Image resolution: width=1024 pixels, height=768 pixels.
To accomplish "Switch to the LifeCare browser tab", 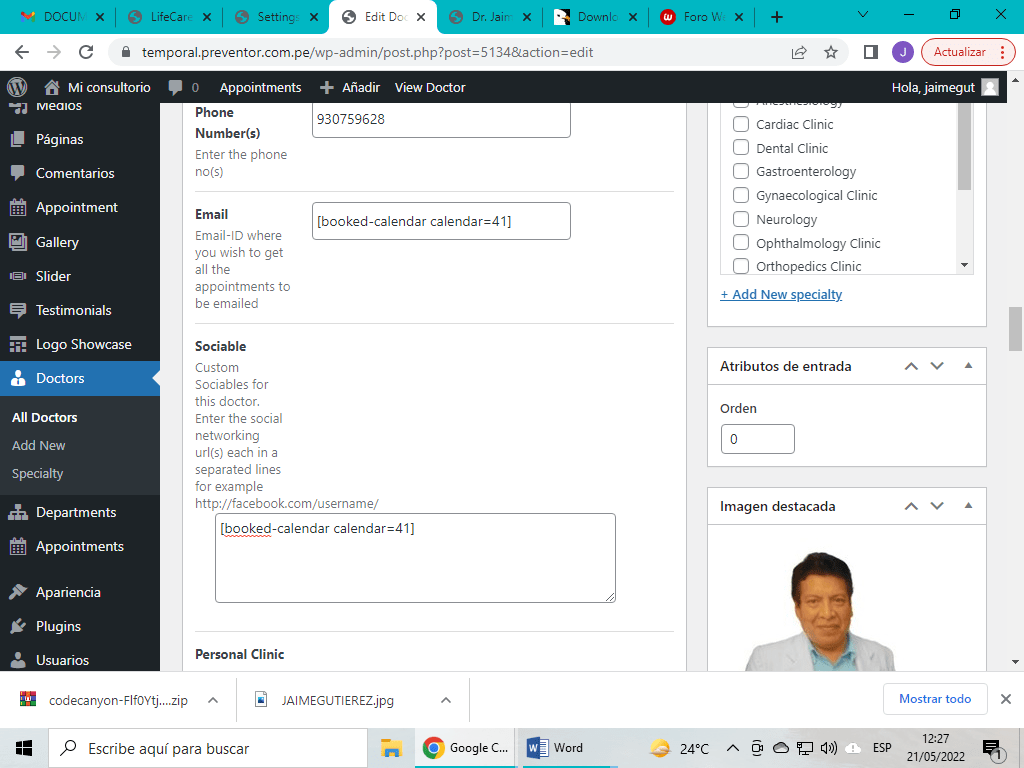I will (170, 17).
